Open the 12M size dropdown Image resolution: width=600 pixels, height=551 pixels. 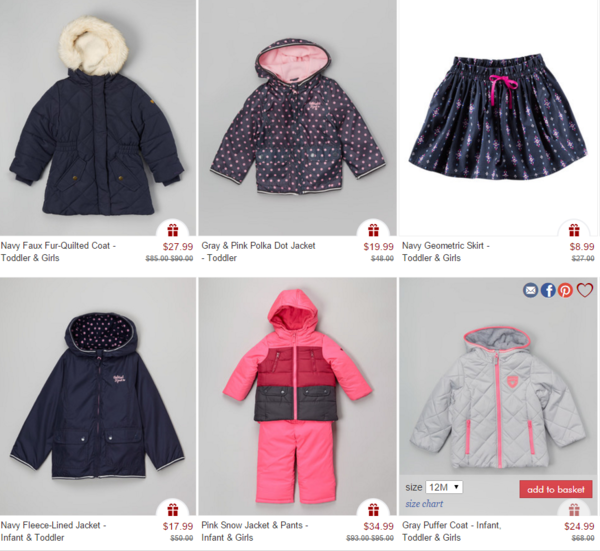click(x=444, y=487)
